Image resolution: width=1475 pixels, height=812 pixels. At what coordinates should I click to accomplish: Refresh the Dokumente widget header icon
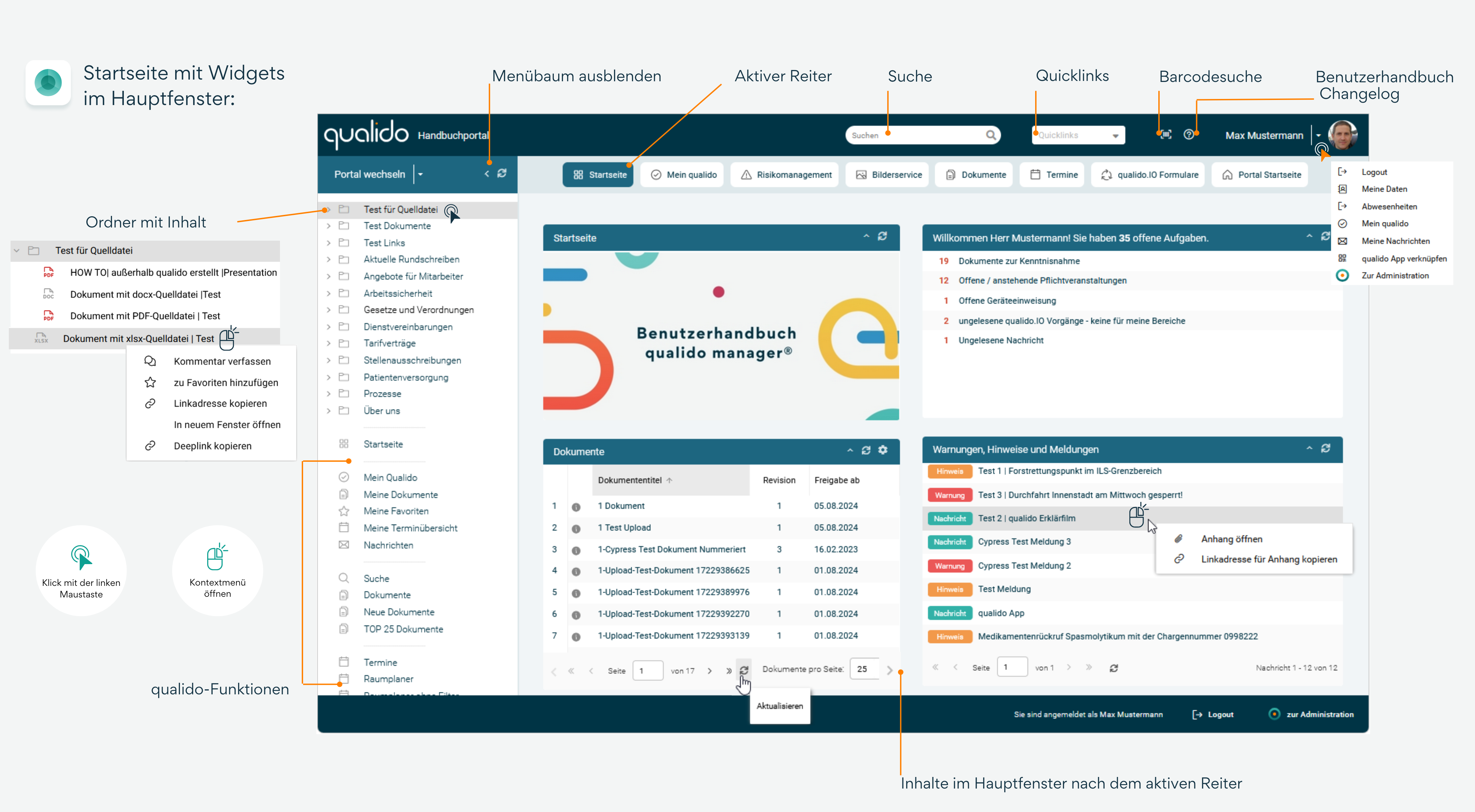pyautogui.click(x=866, y=450)
